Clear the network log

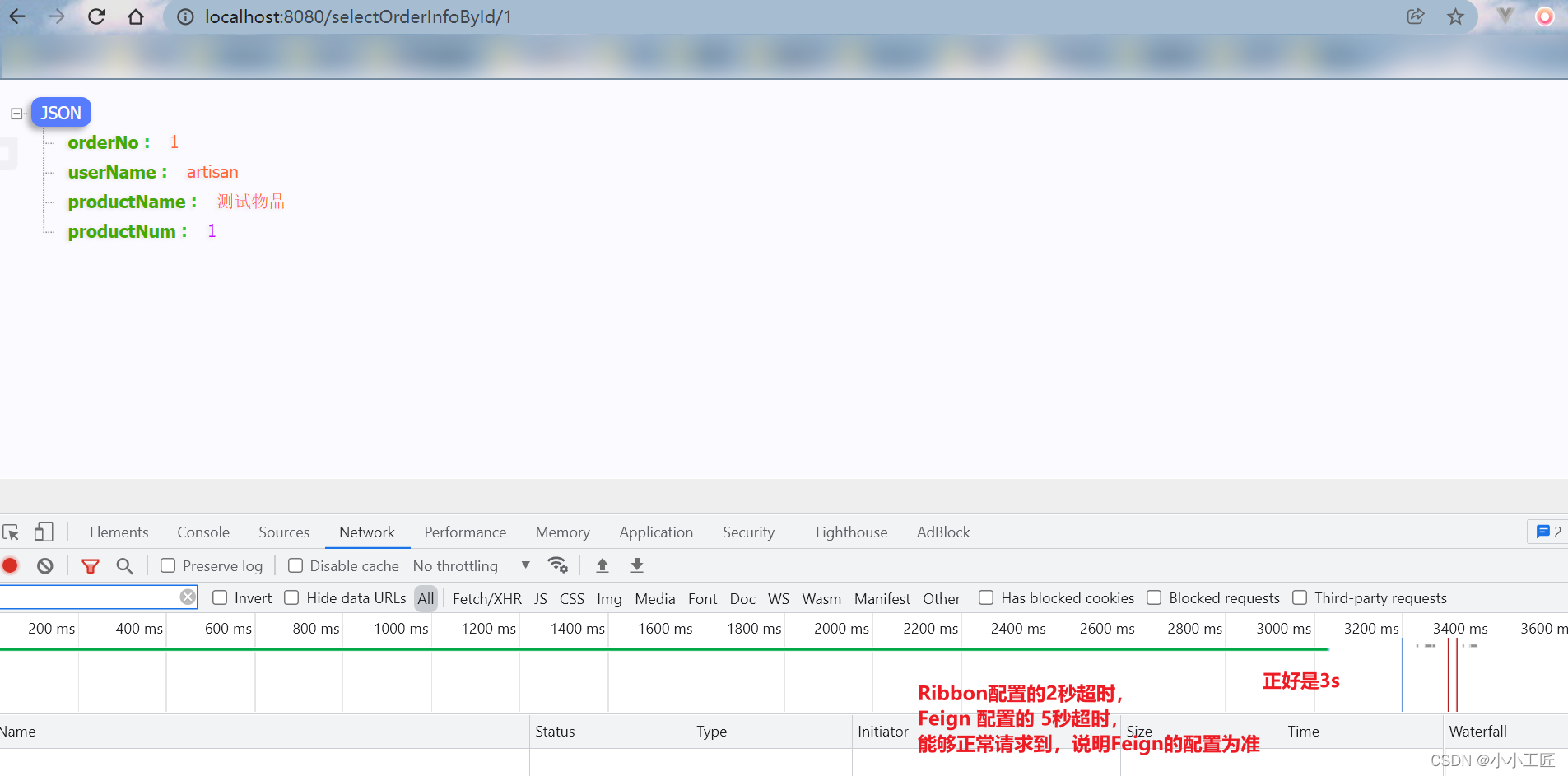pos(45,565)
